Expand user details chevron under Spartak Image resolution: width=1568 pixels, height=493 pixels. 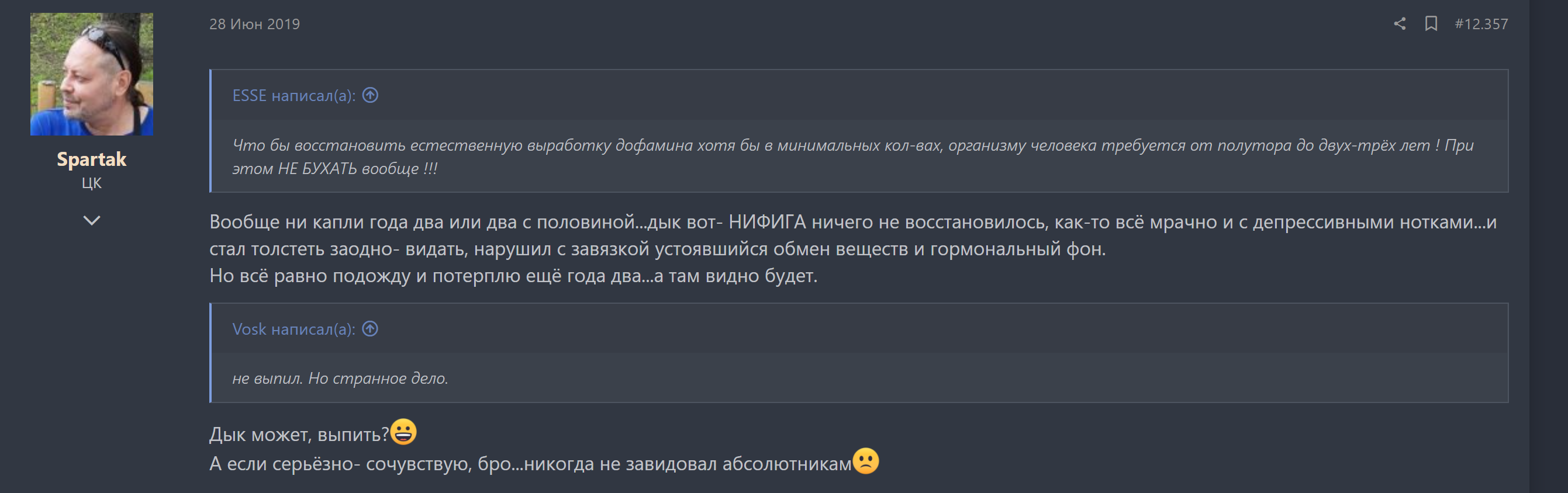click(91, 220)
